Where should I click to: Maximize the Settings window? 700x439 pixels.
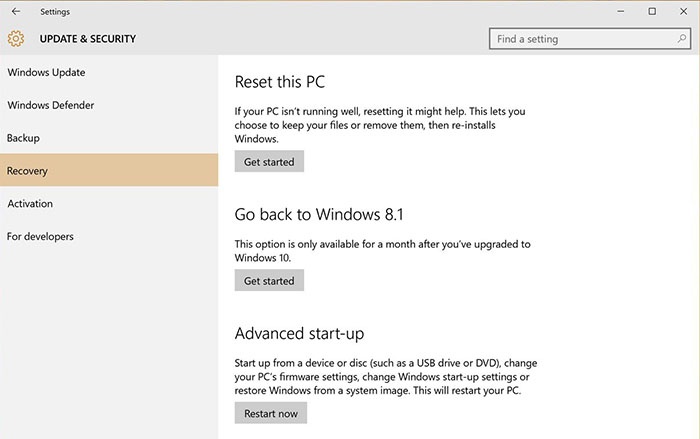tap(652, 12)
